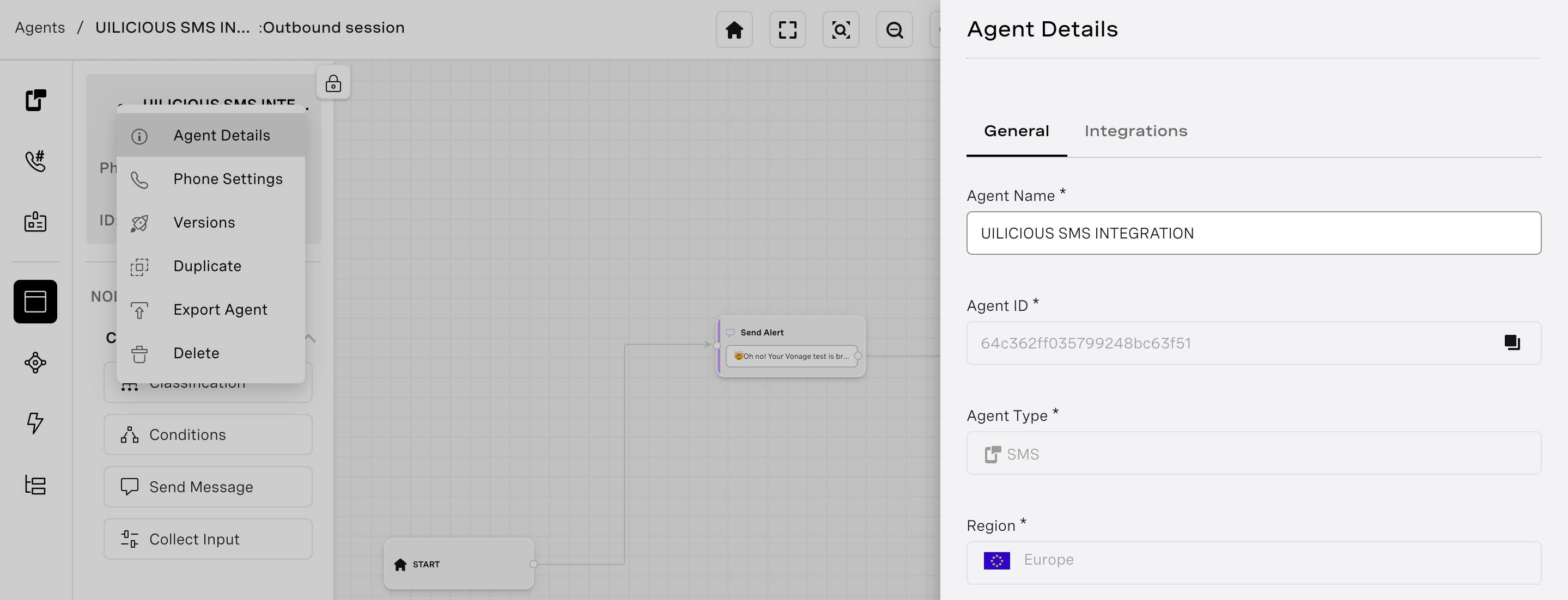
Task: Open the phone numbers sidebar icon
Action: pos(35,161)
